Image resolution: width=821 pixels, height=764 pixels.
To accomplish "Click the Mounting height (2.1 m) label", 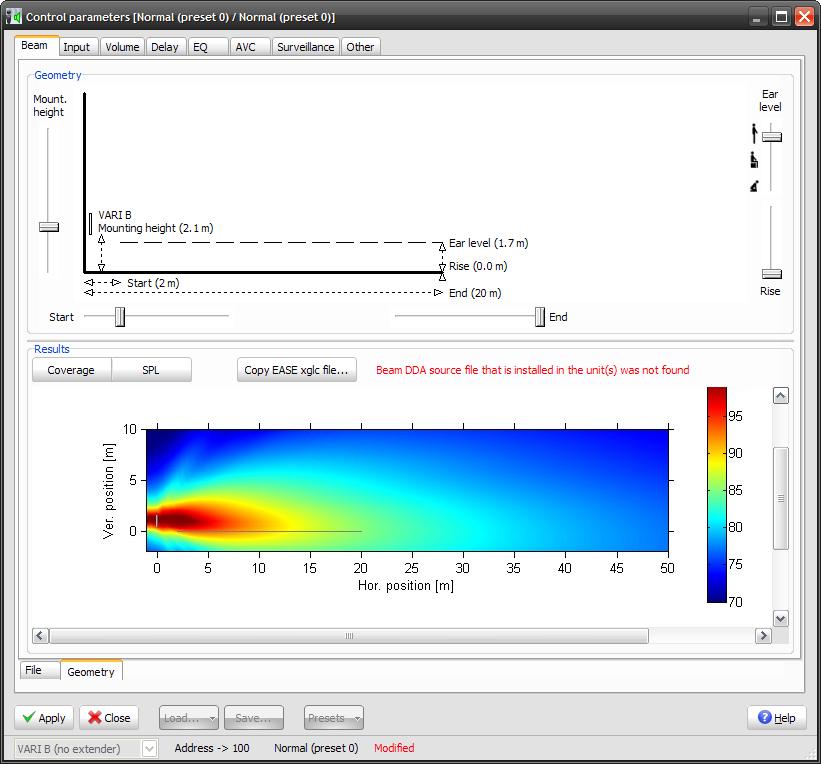I will 156,228.
